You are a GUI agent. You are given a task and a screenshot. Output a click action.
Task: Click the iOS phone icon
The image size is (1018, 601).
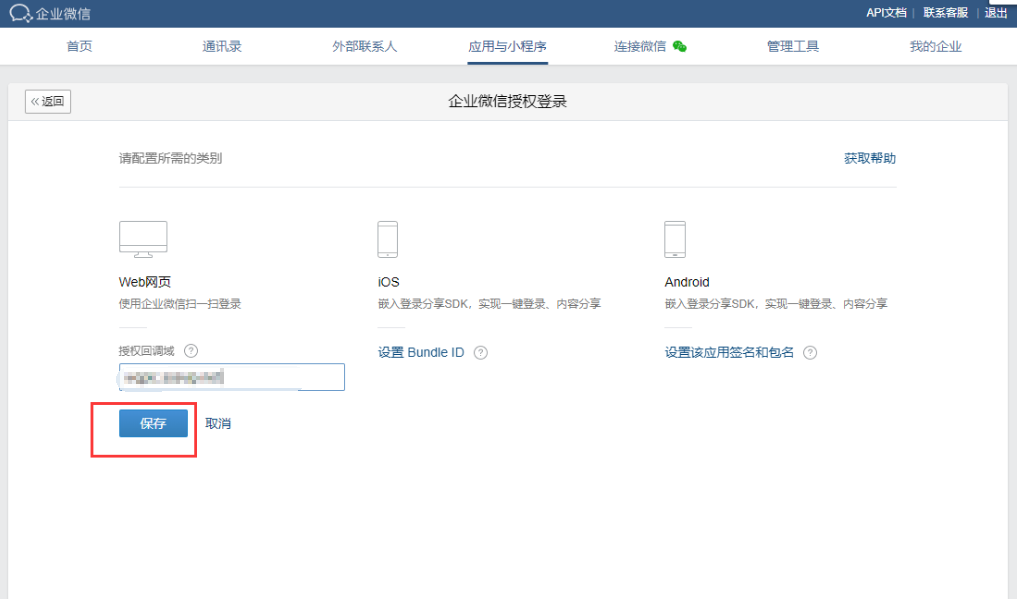tap(388, 239)
